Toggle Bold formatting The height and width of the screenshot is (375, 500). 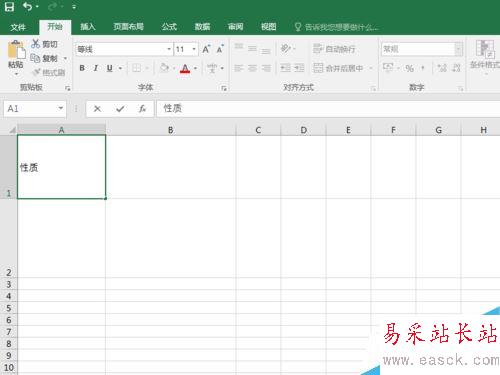point(82,68)
